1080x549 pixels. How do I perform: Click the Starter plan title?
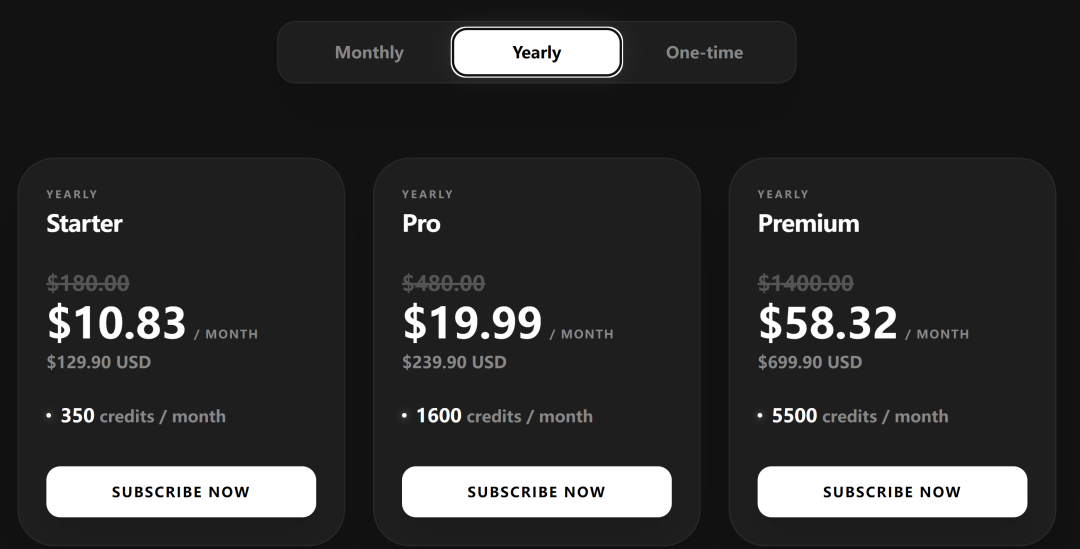click(84, 223)
